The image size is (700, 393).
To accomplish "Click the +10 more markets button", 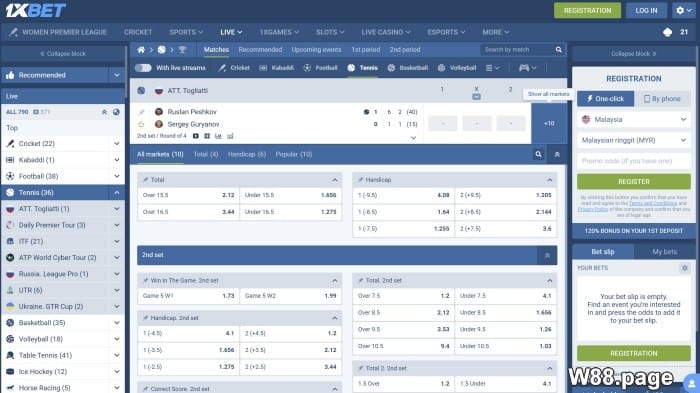I will coord(549,123).
